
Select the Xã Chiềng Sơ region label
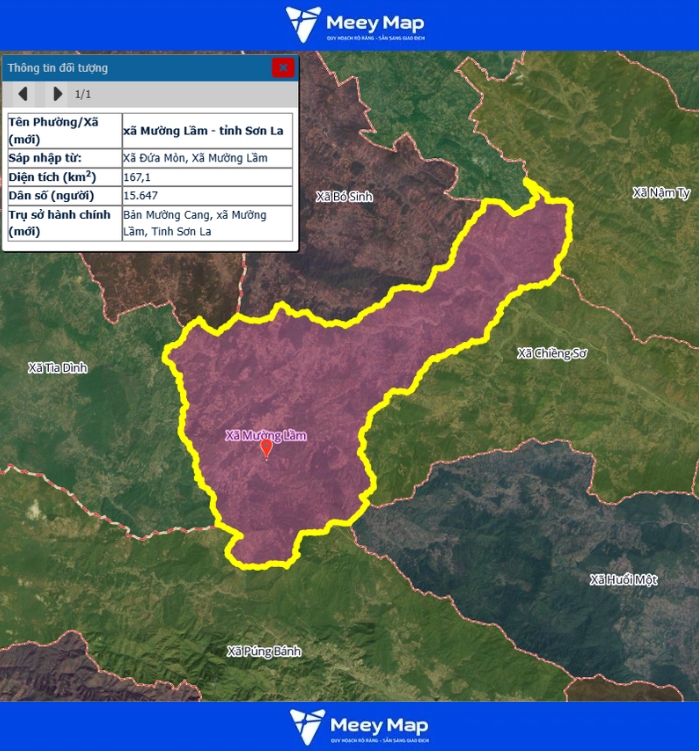pos(550,353)
